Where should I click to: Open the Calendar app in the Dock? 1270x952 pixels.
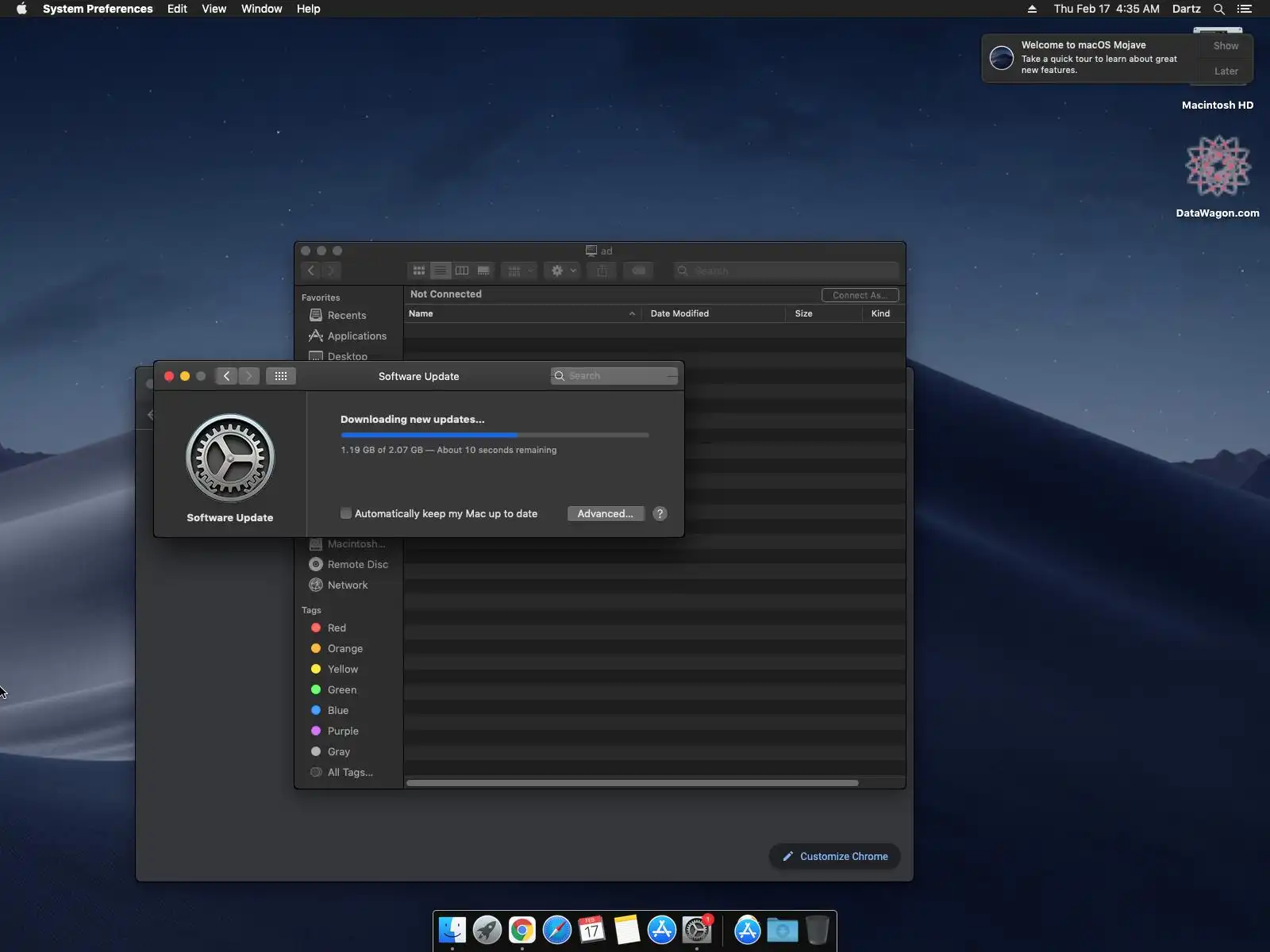pyautogui.click(x=592, y=930)
